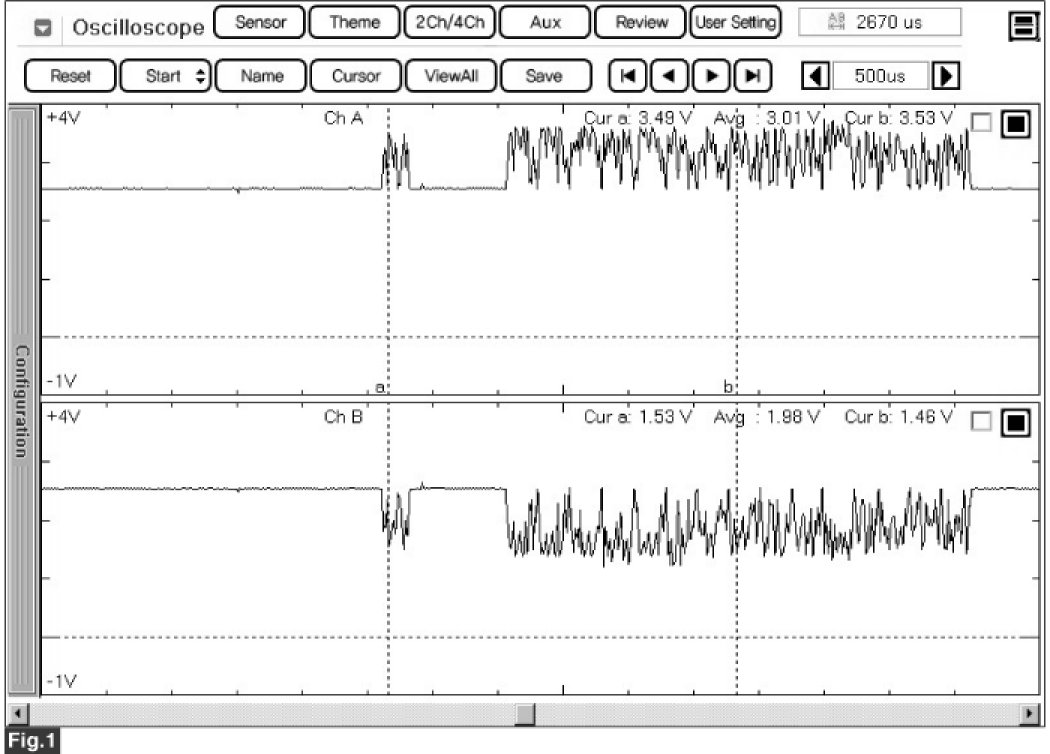Image resolution: width=1050 pixels, height=754 pixels.
Task: Click the 2670 us cursor time readout
Action: pyautogui.click(x=880, y=22)
